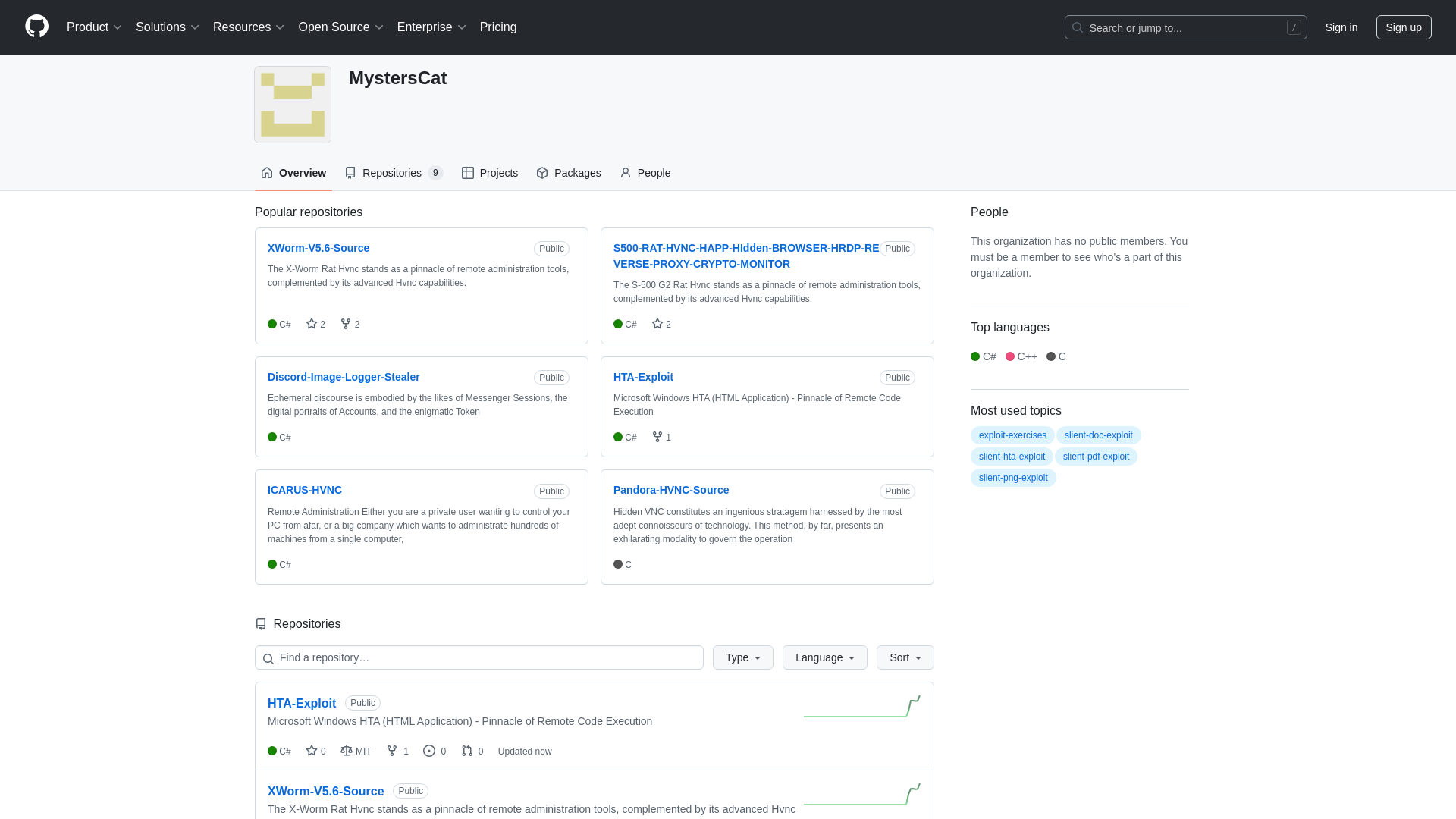Open Discord-Image-Logger-Stealer repository
The image size is (1456, 819).
click(x=344, y=377)
